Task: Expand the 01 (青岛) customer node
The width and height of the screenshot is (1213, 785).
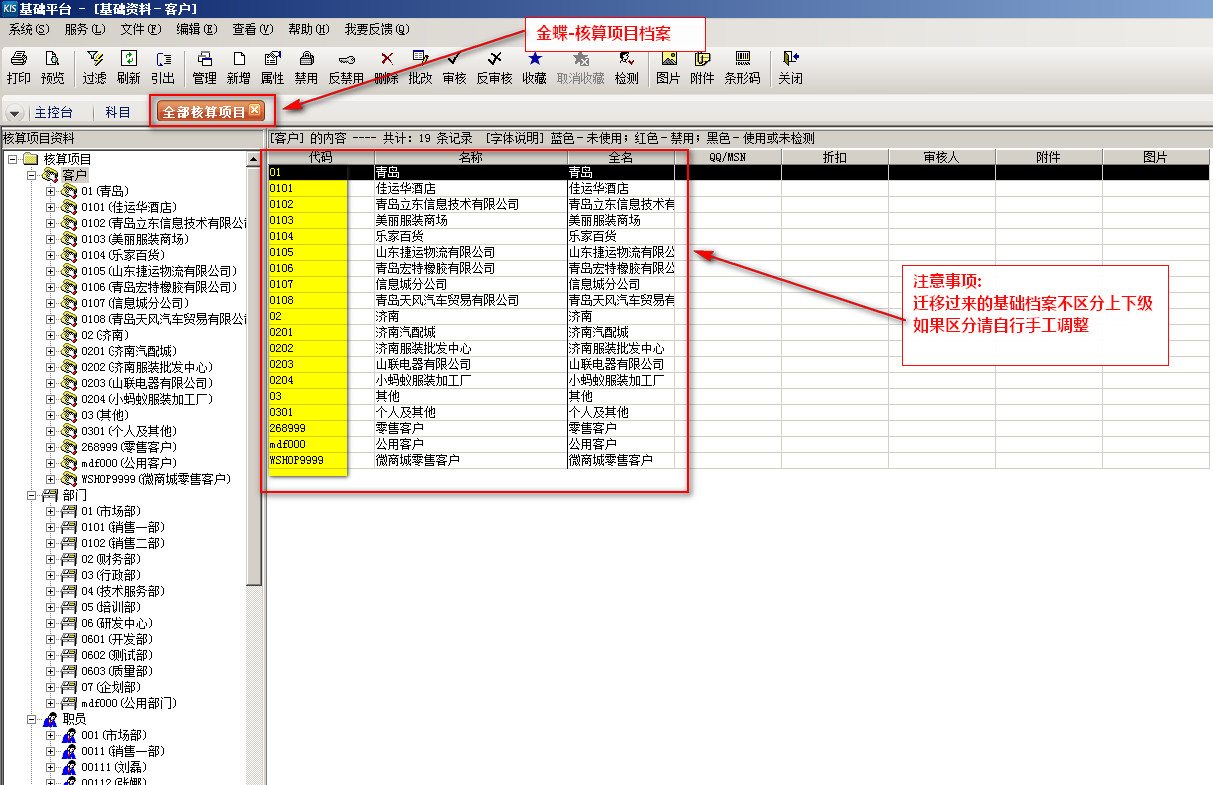Action: [51, 191]
